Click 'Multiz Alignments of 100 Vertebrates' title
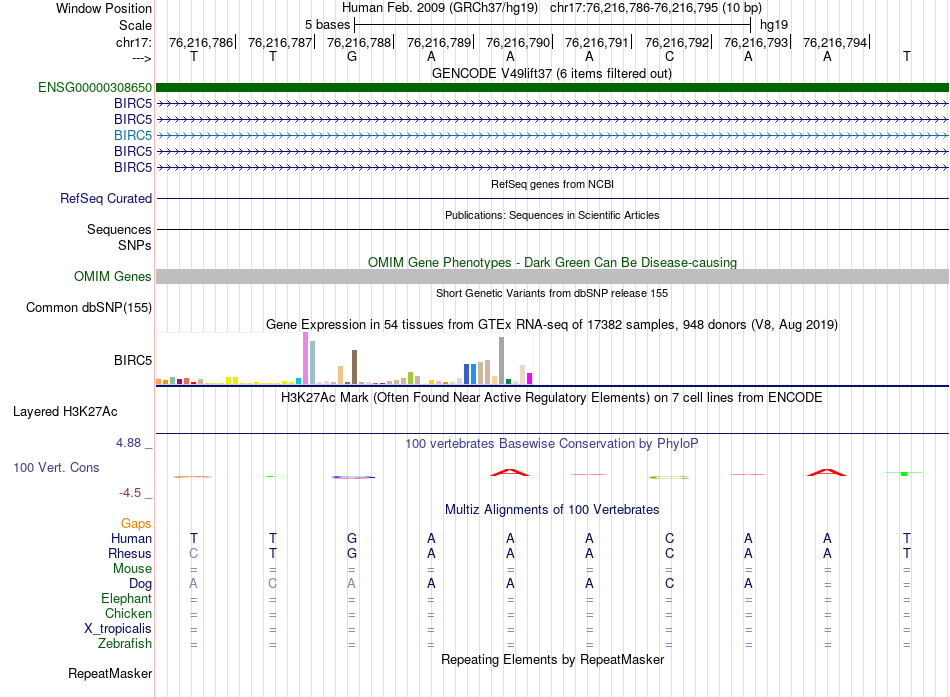Viewport: 950px width, 697px height. (x=552, y=509)
